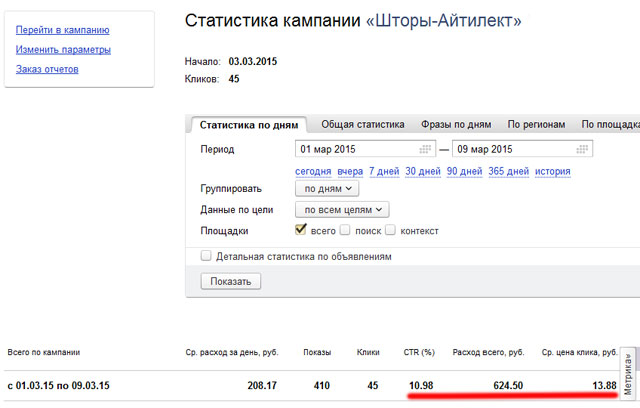
Task: Open calendar picker for the end date
Action: pos(583,149)
